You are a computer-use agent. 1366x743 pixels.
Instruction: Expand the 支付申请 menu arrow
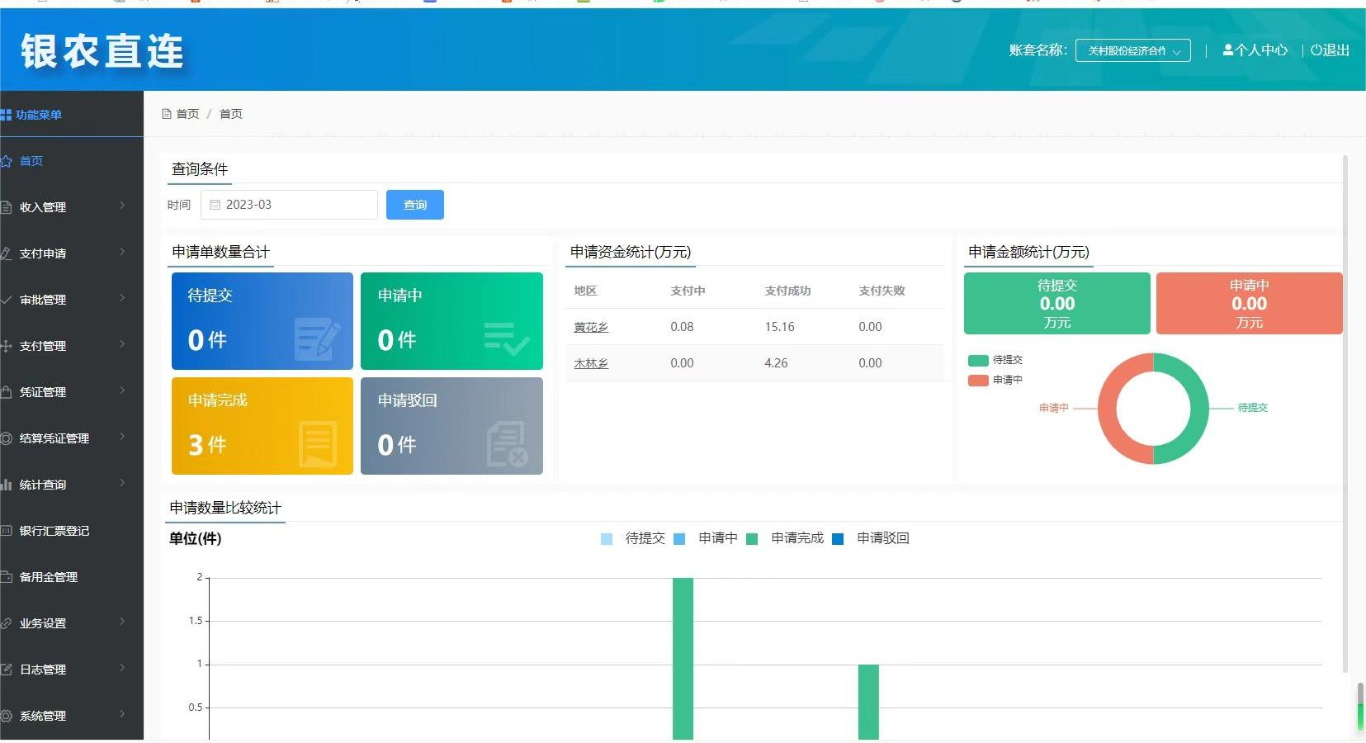[123, 252]
